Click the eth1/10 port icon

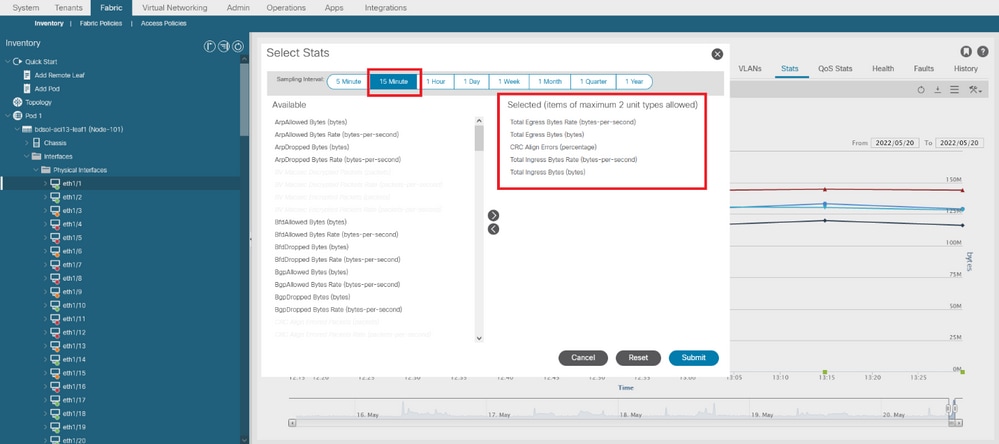[55, 306]
